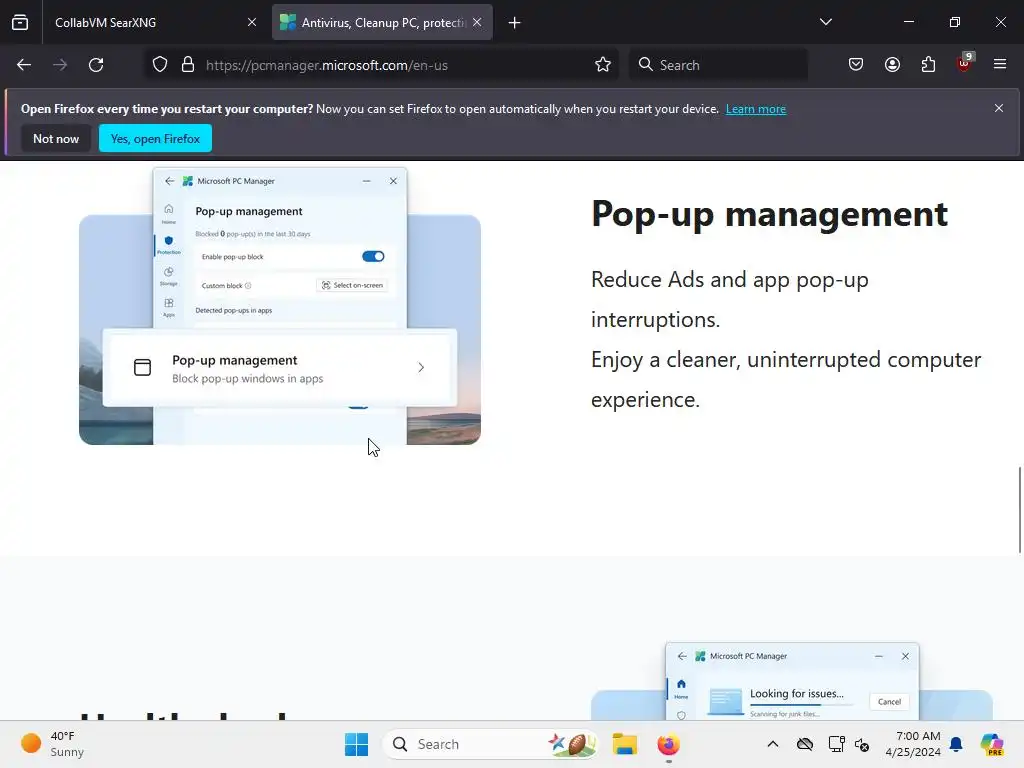Expand Pop-up management card chevron
The image size is (1024, 768).
(x=421, y=368)
